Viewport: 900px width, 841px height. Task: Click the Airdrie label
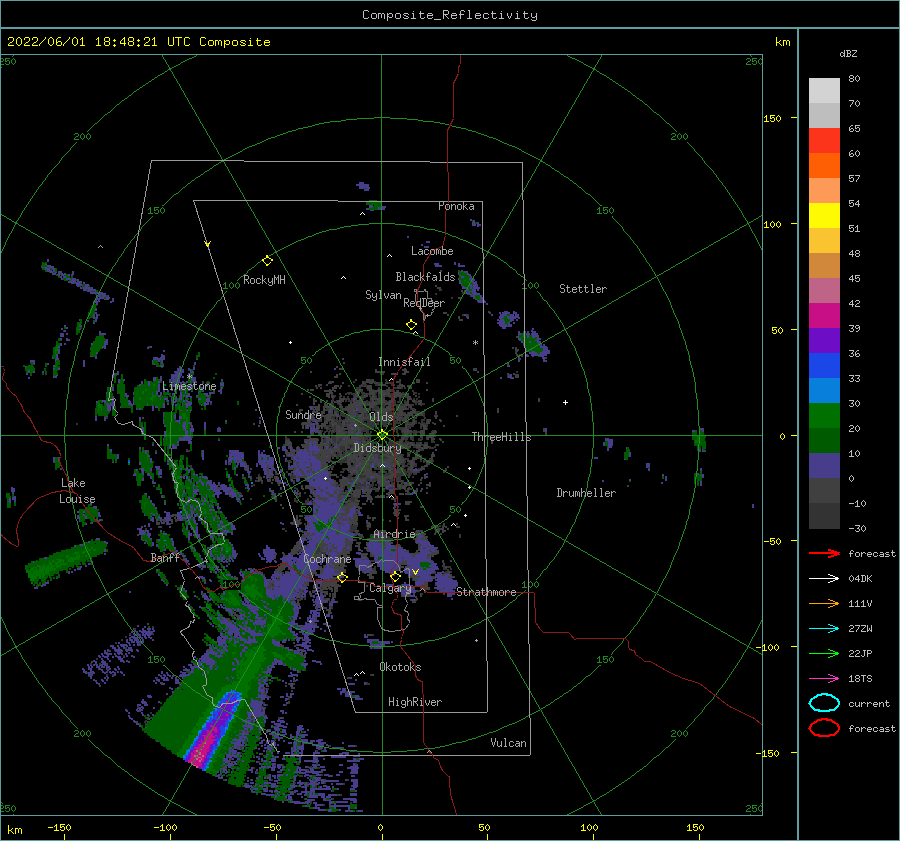pos(394,534)
